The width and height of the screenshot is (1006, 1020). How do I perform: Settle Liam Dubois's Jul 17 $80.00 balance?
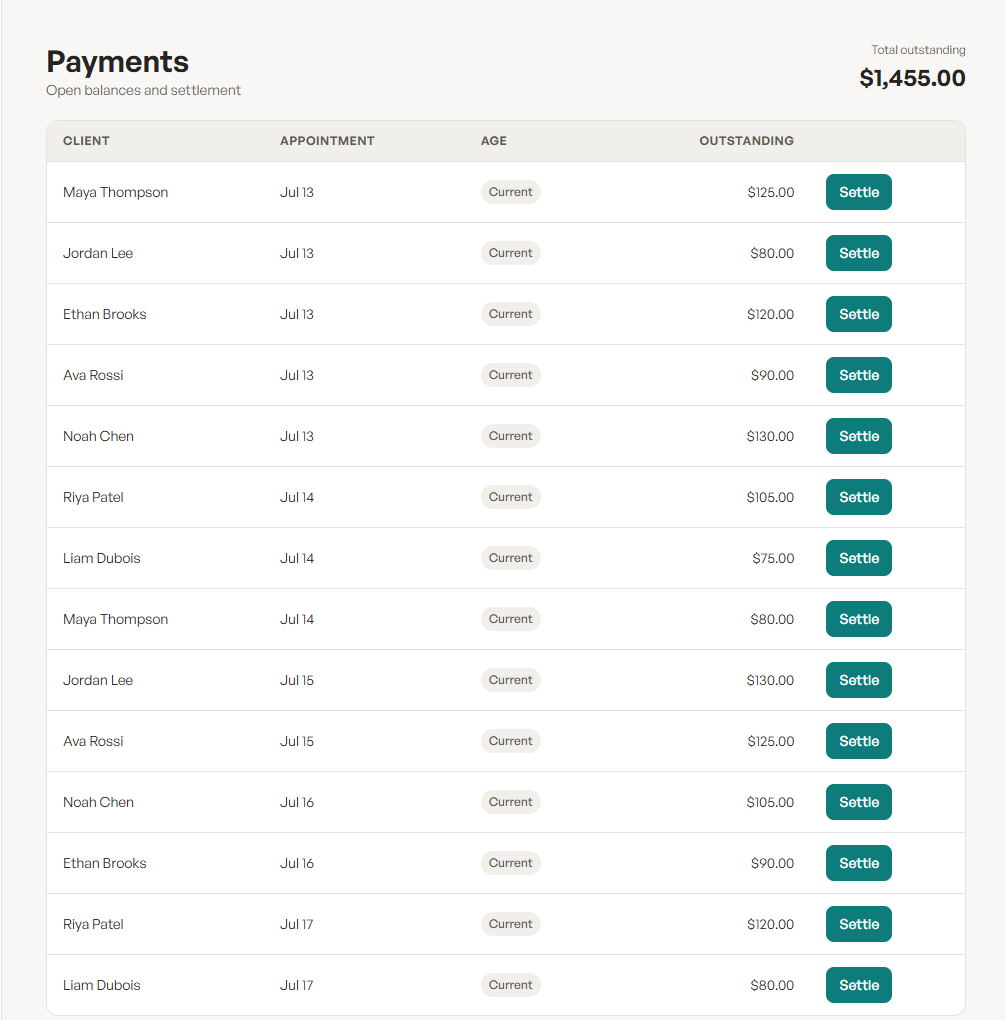click(858, 985)
